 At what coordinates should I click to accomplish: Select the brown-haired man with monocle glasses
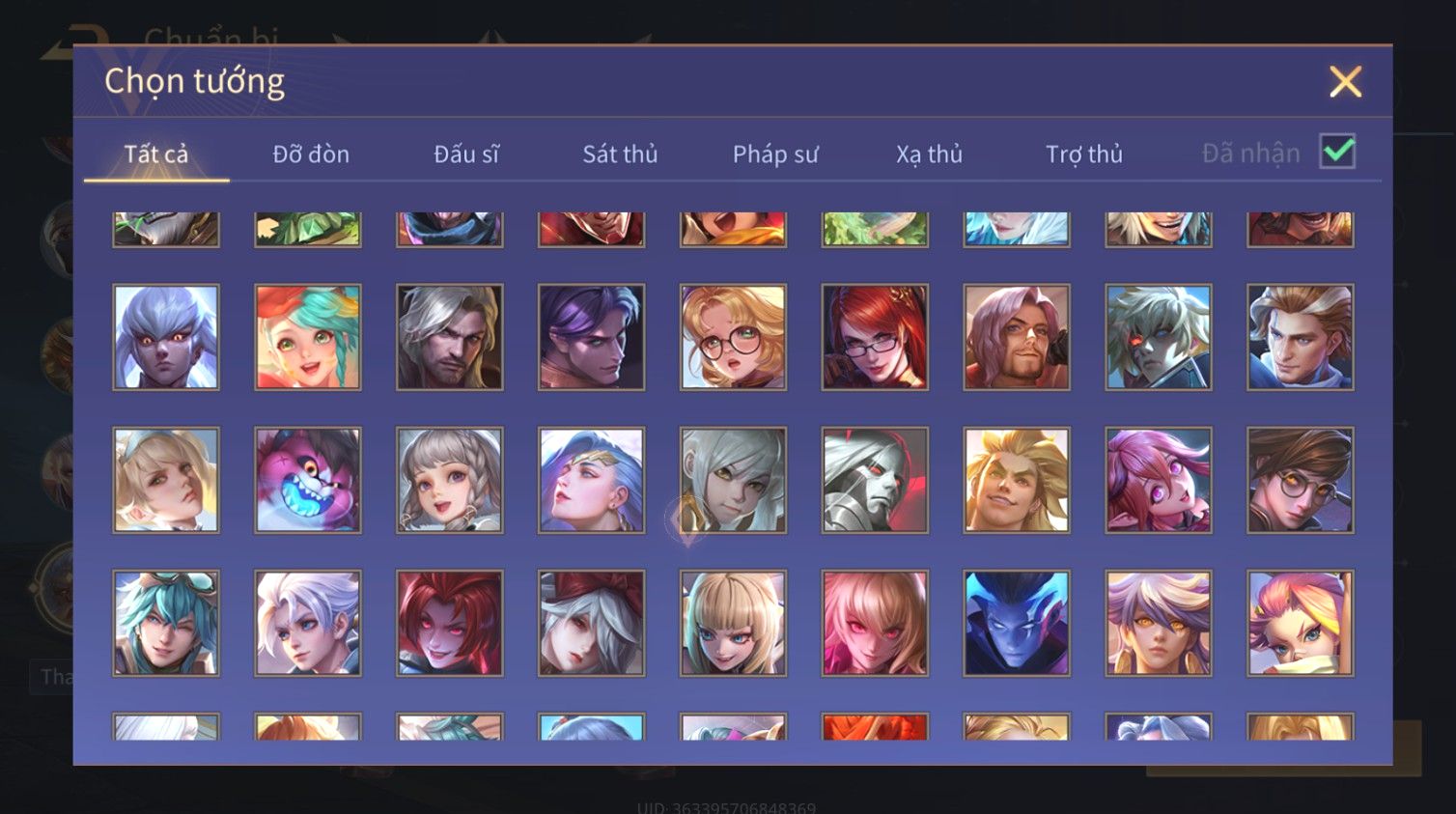click(x=1301, y=480)
